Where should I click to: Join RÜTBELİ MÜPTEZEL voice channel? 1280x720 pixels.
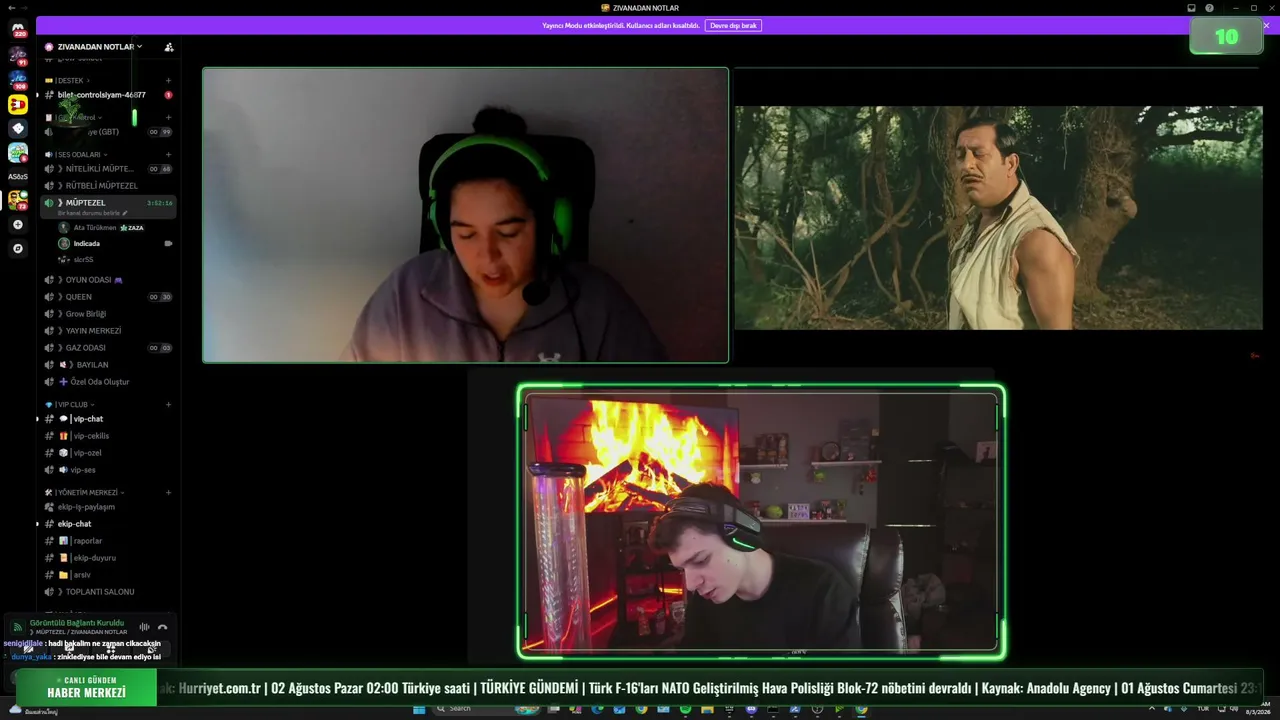(x=108, y=186)
